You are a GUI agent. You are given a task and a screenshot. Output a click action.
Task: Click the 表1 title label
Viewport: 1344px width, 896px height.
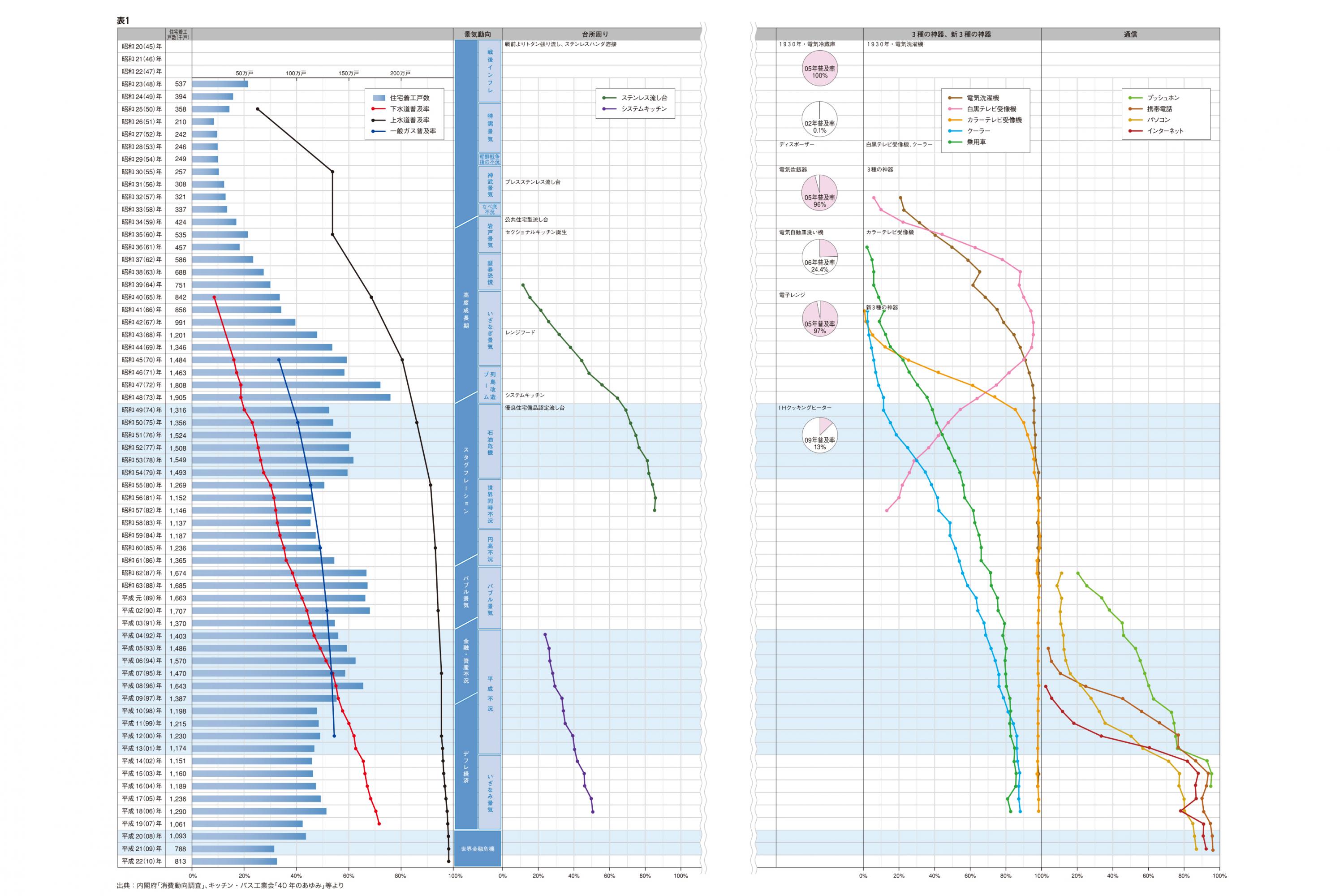[123, 21]
